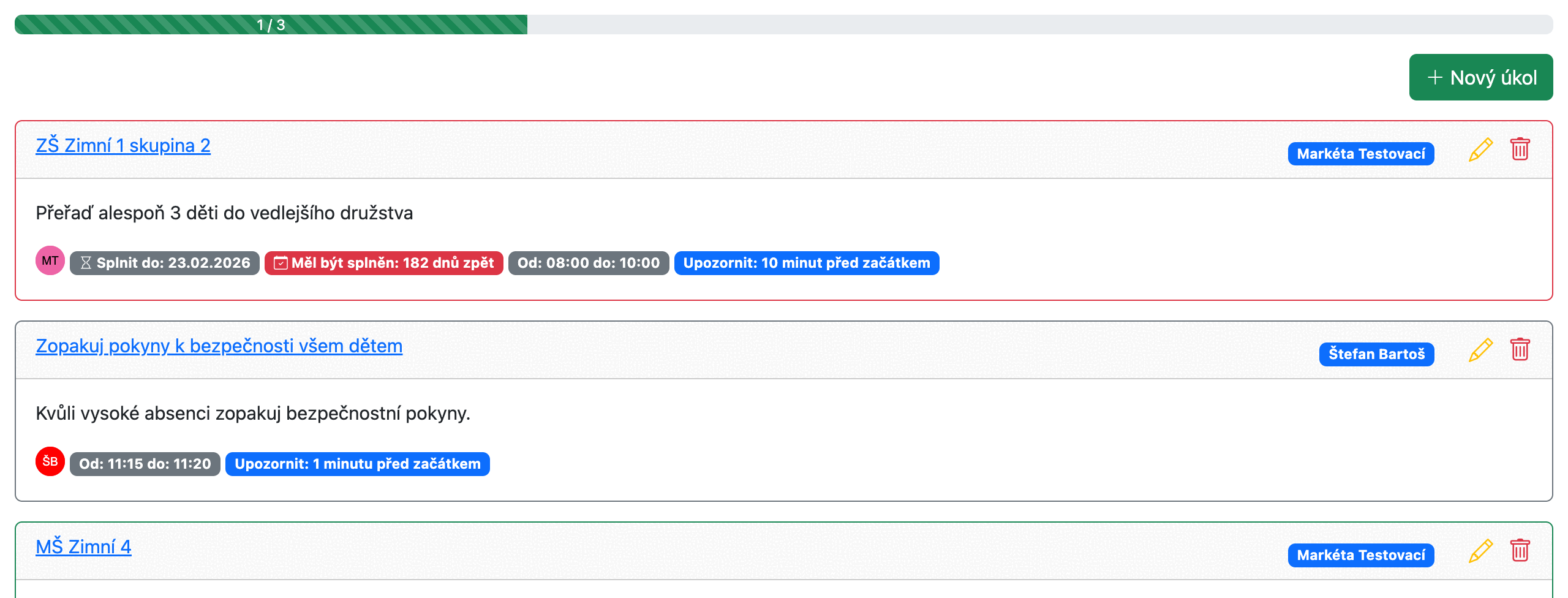Edit the Zopakuj pokyny task with the pencil icon

click(x=1480, y=350)
